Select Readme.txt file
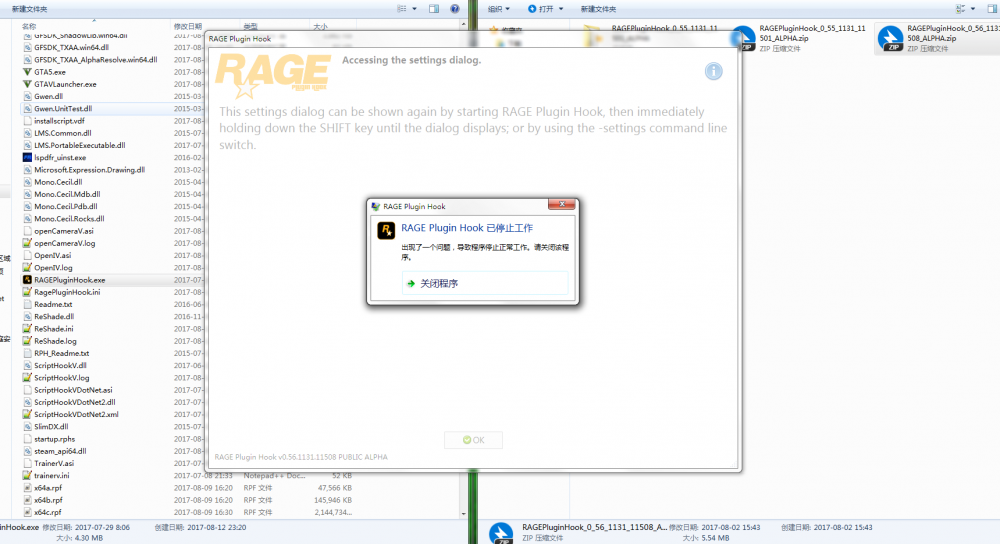1000x544 pixels. tap(53, 304)
